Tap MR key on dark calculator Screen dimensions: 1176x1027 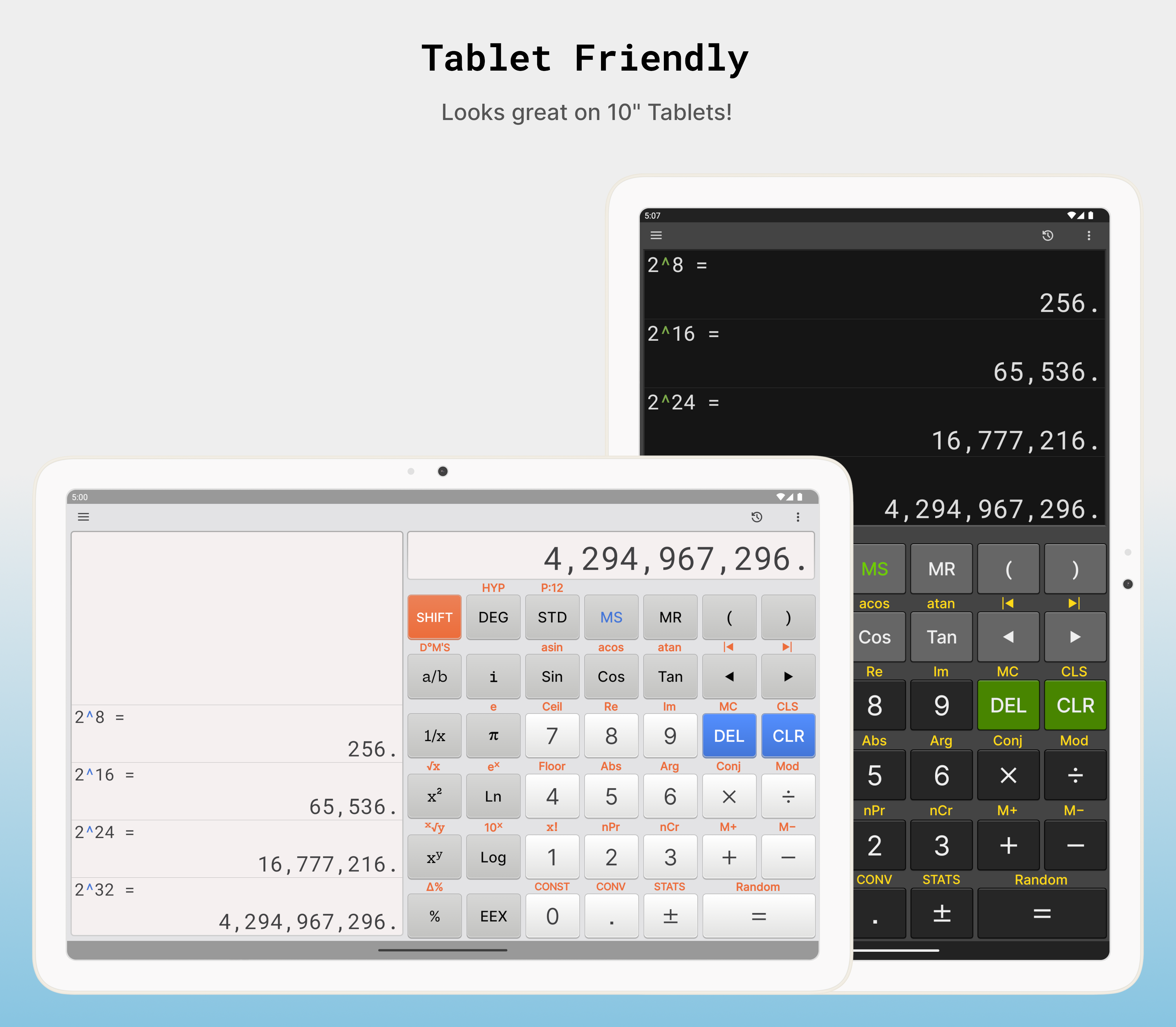coord(942,569)
